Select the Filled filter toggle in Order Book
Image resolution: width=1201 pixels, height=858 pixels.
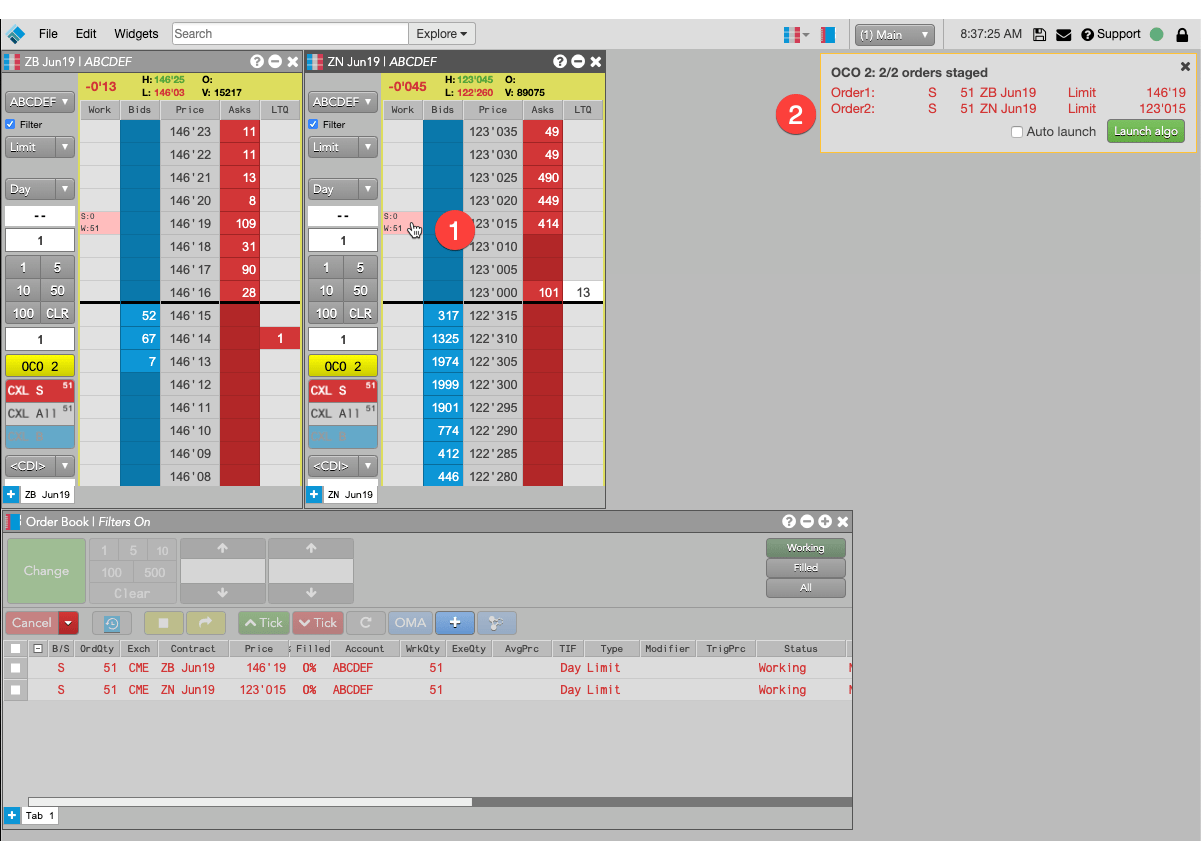point(806,568)
